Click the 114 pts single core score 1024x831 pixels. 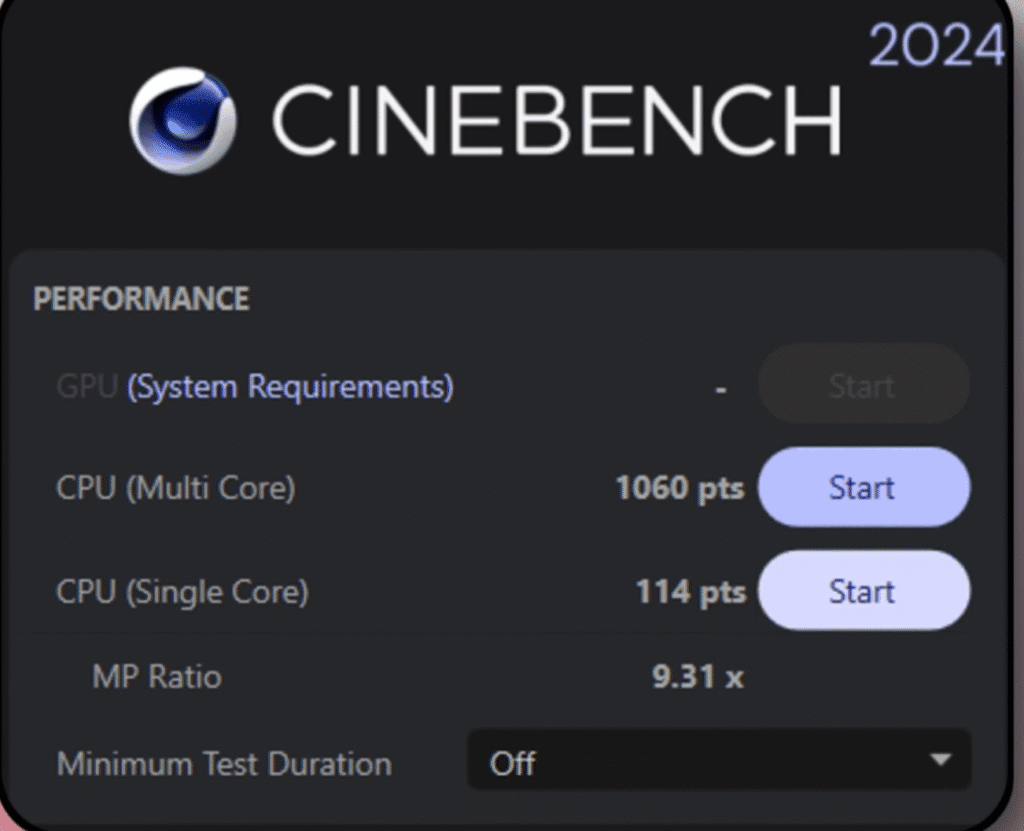tap(691, 591)
